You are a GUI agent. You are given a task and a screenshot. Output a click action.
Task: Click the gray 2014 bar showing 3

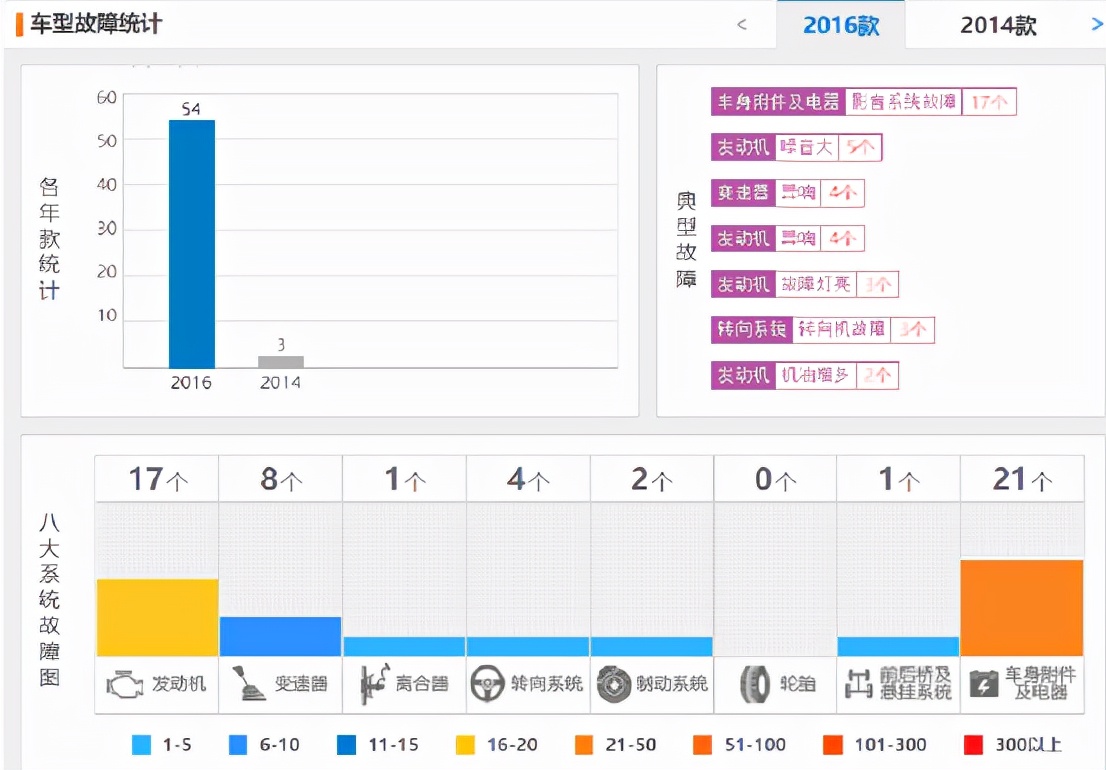(x=281, y=362)
